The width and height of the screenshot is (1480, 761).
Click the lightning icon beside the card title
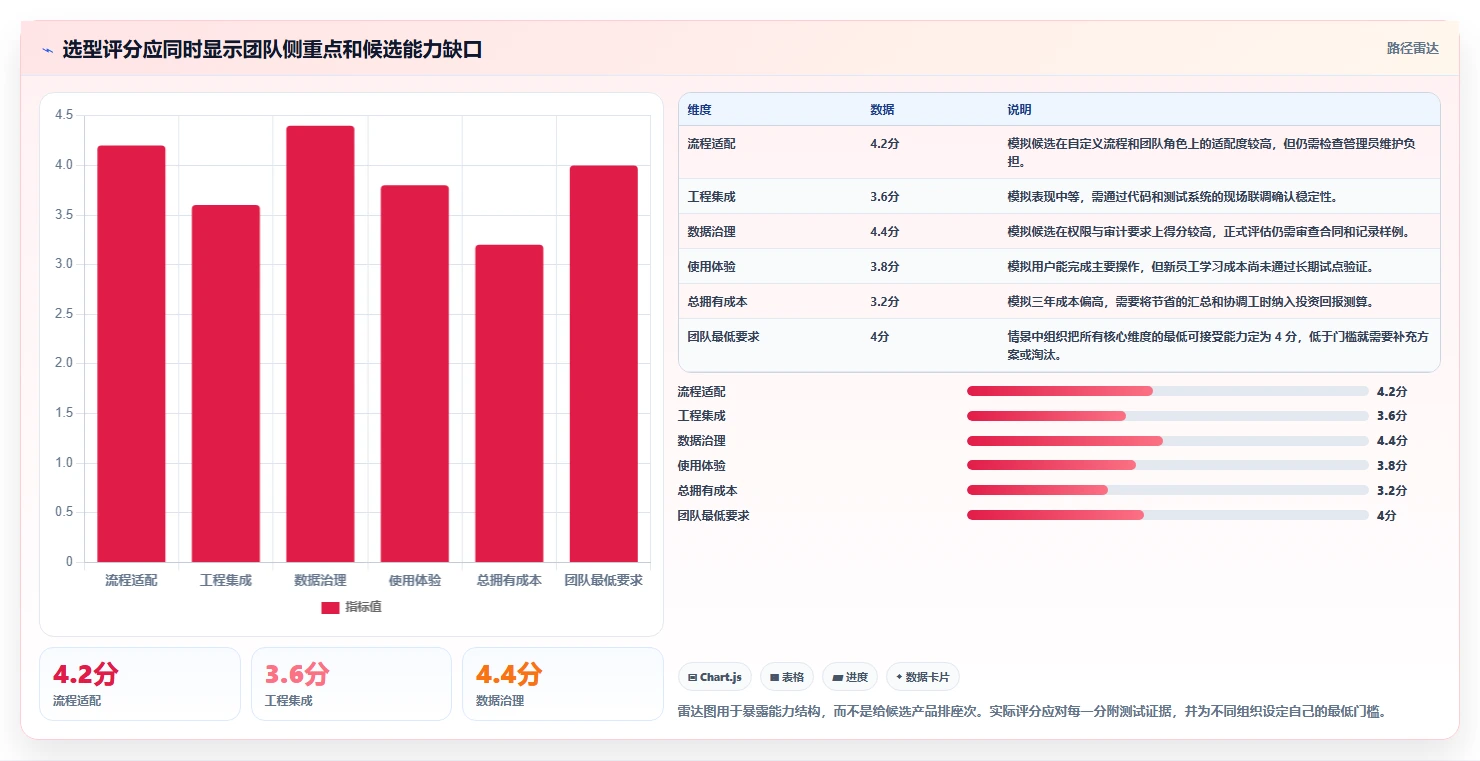pyautogui.click(x=47, y=50)
